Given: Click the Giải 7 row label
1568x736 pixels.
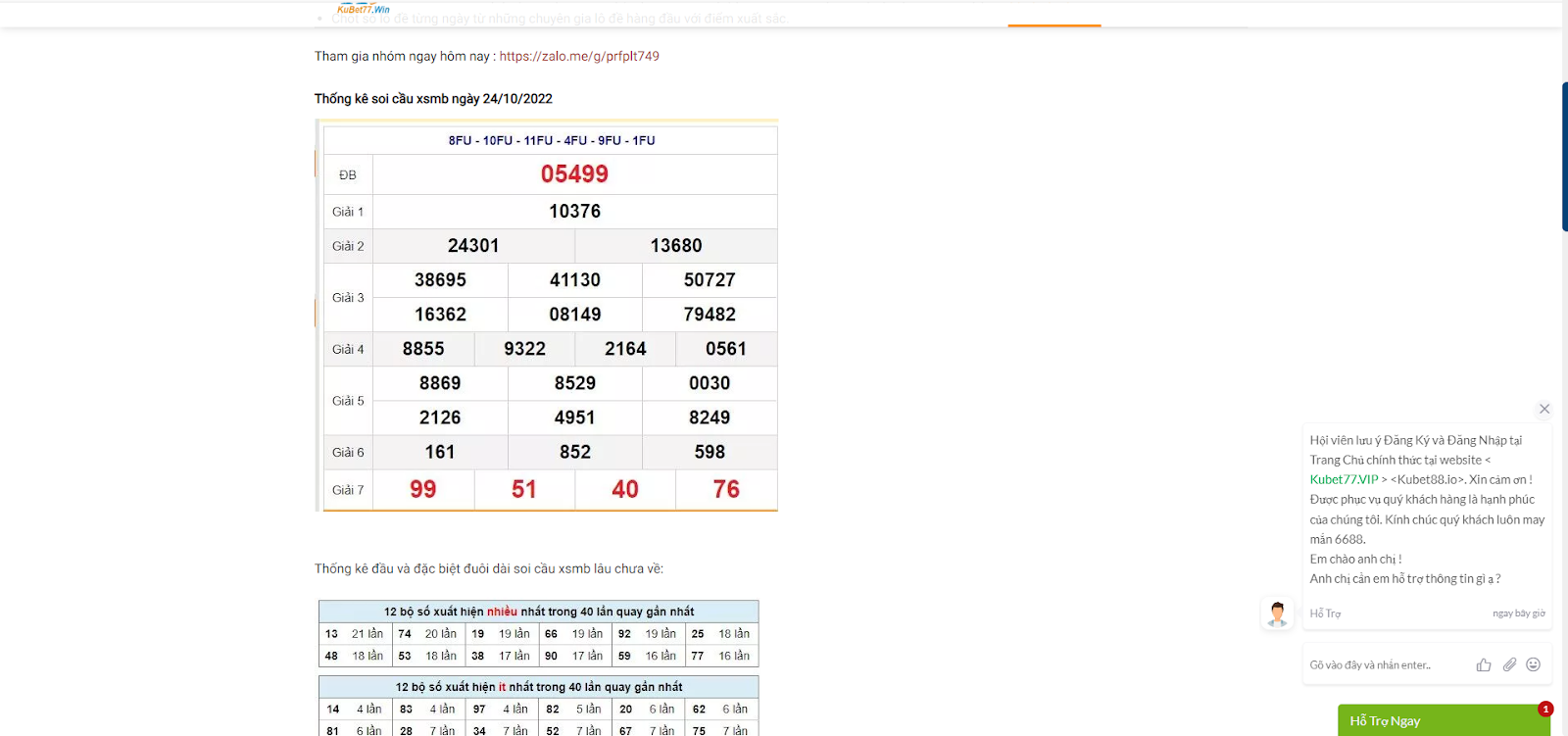Looking at the screenshot, I should click(348, 490).
